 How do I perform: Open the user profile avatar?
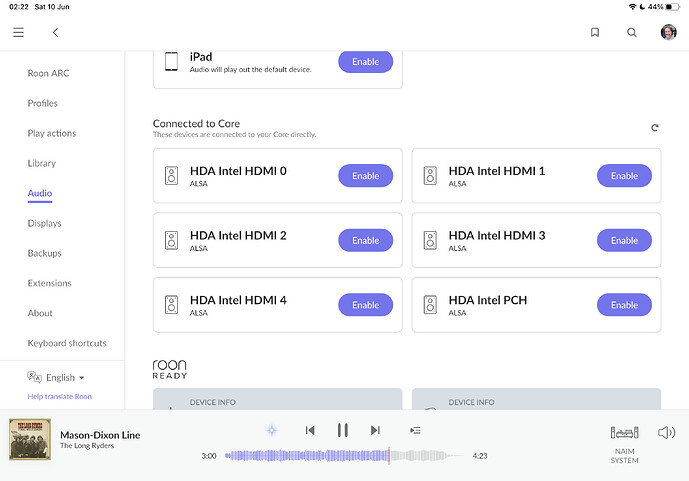tap(668, 32)
